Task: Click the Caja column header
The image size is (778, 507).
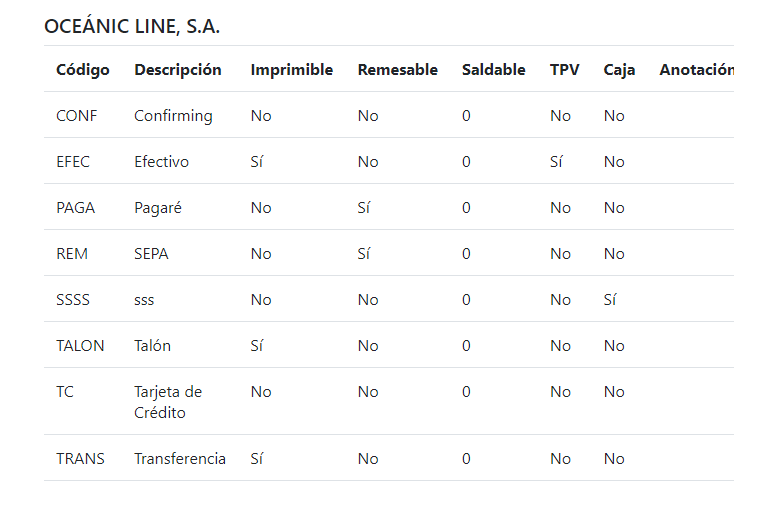Action: pyautogui.click(x=619, y=70)
